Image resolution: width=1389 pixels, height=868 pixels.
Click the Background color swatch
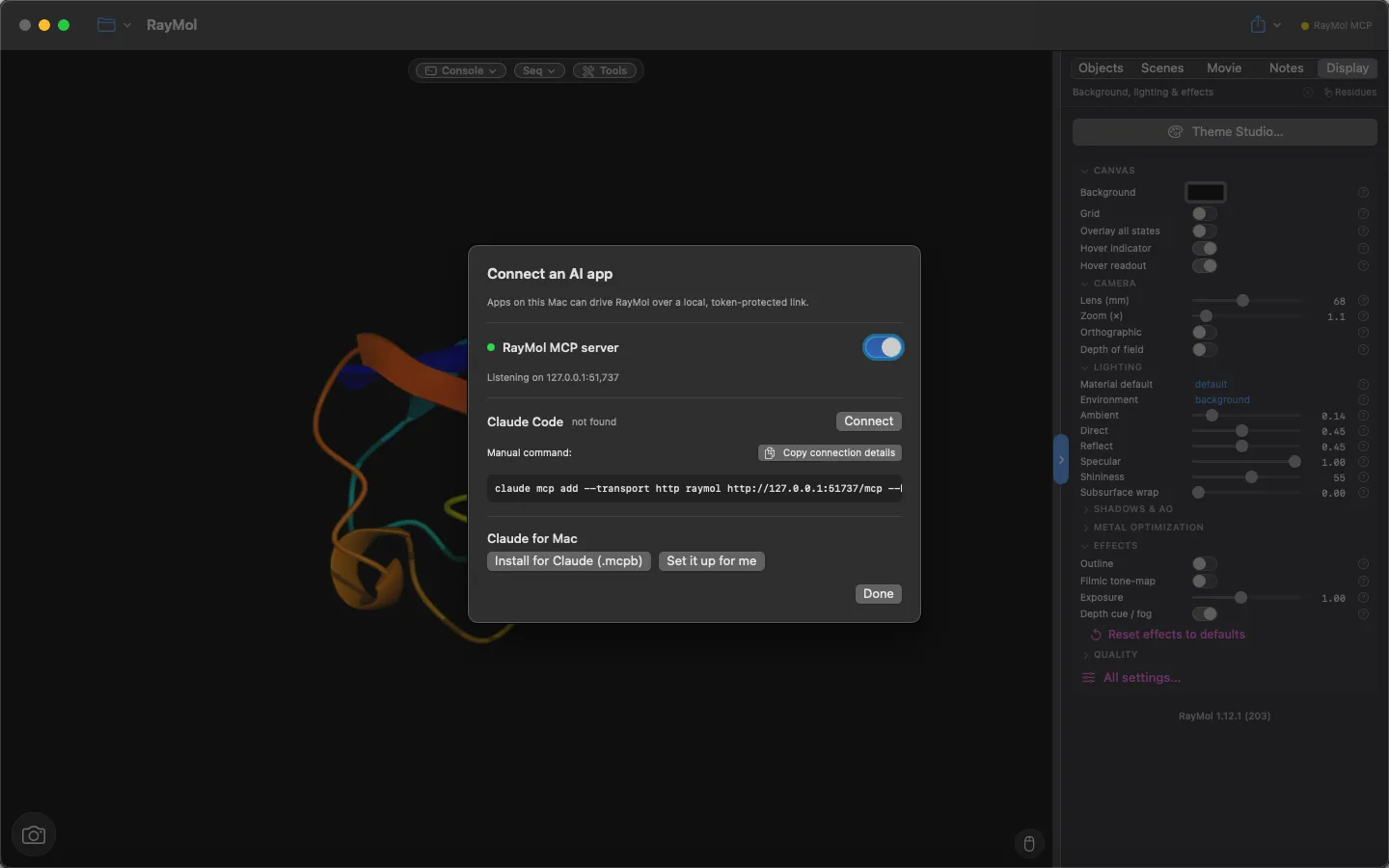pos(1206,193)
